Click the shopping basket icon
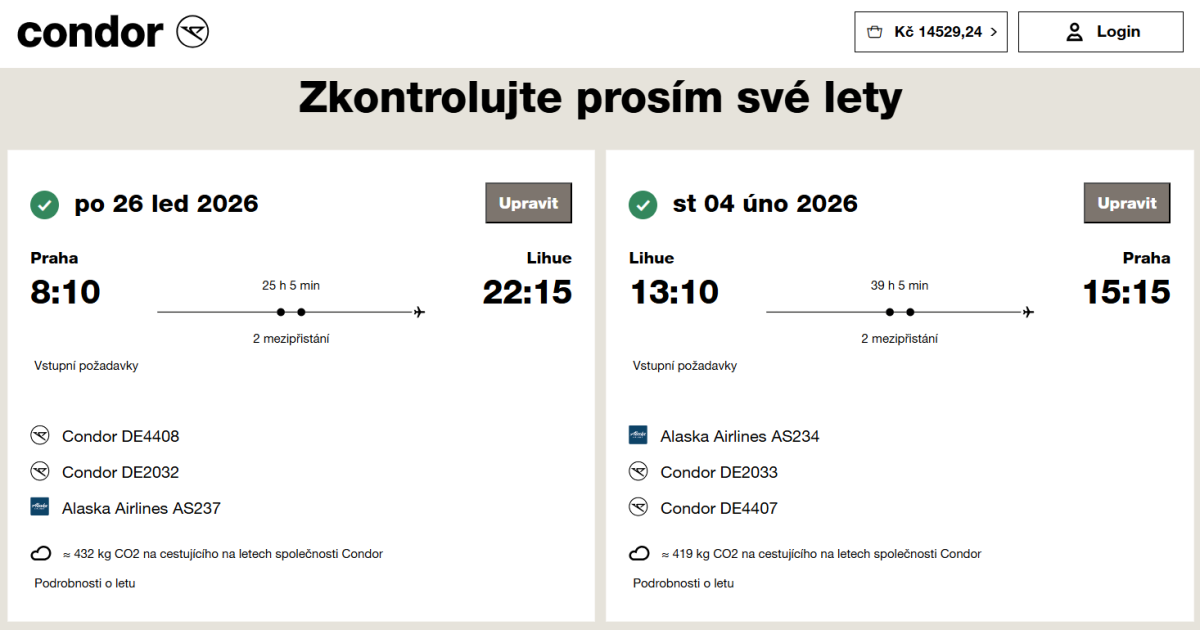 [x=875, y=32]
